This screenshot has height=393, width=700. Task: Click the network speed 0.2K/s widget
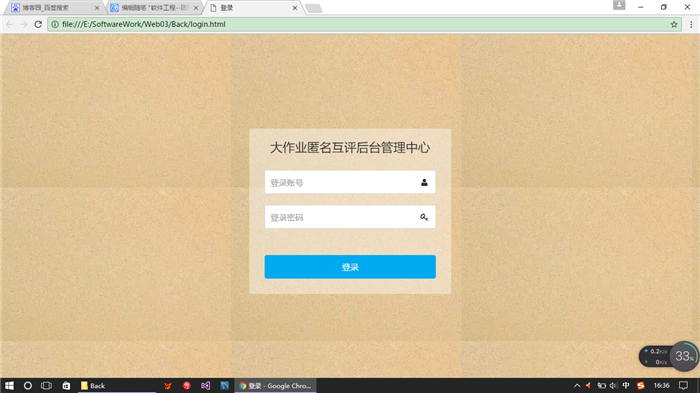click(x=655, y=356)
